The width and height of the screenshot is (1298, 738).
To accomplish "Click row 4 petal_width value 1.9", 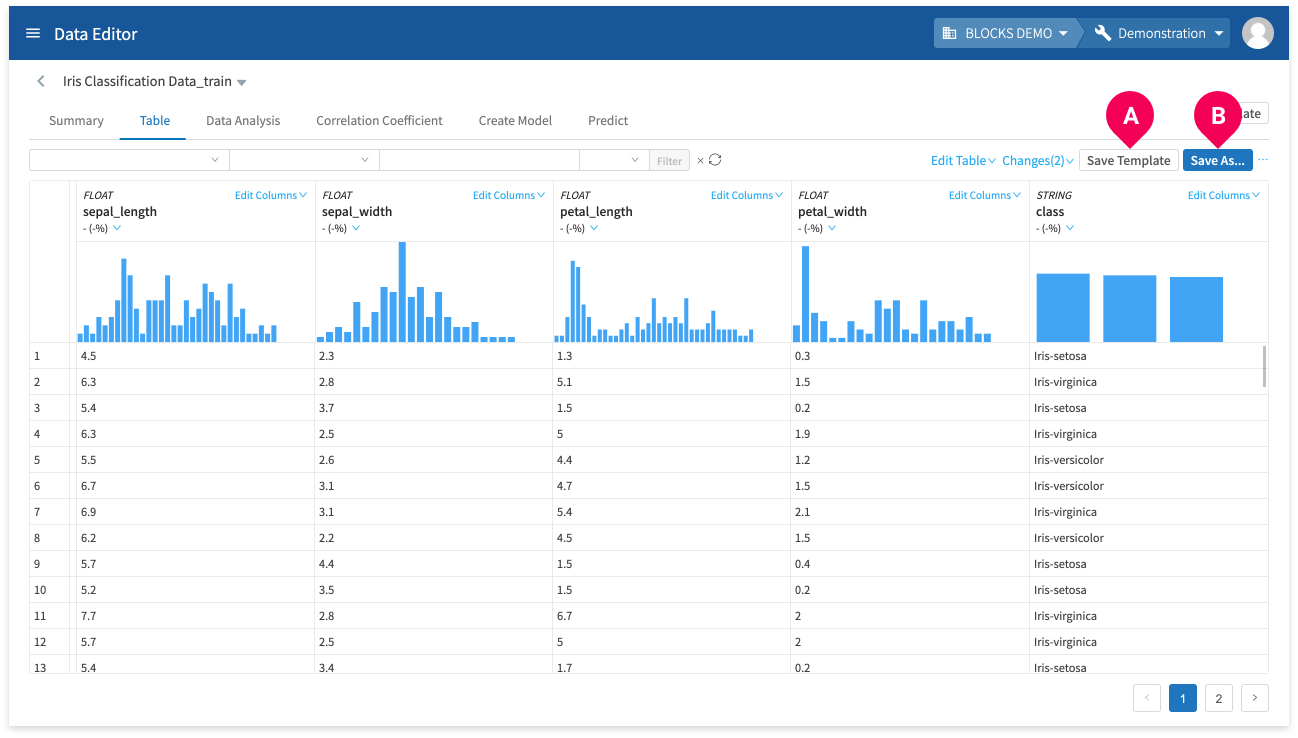I will (910, 434).
